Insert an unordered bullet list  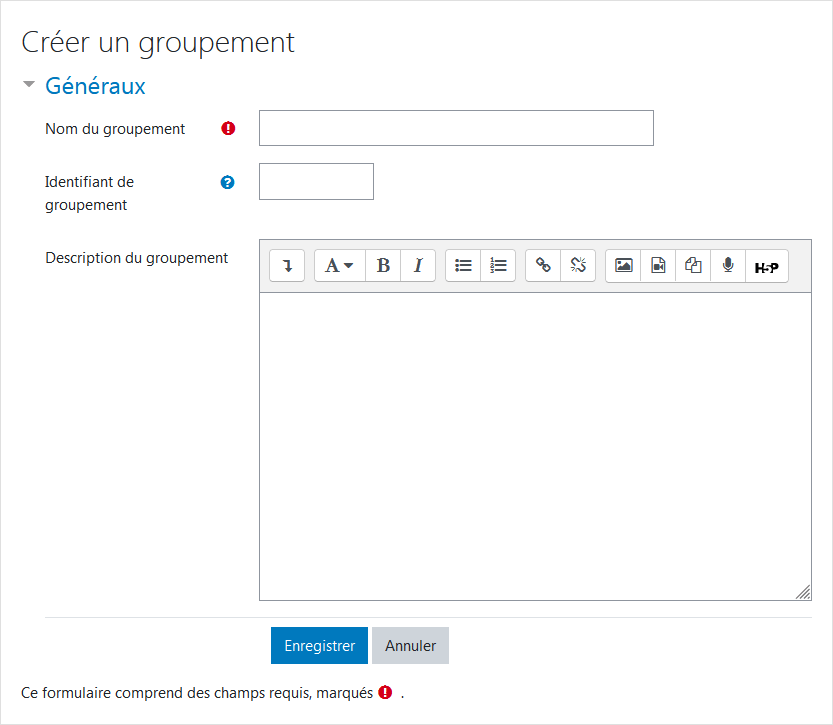(463, 266)
